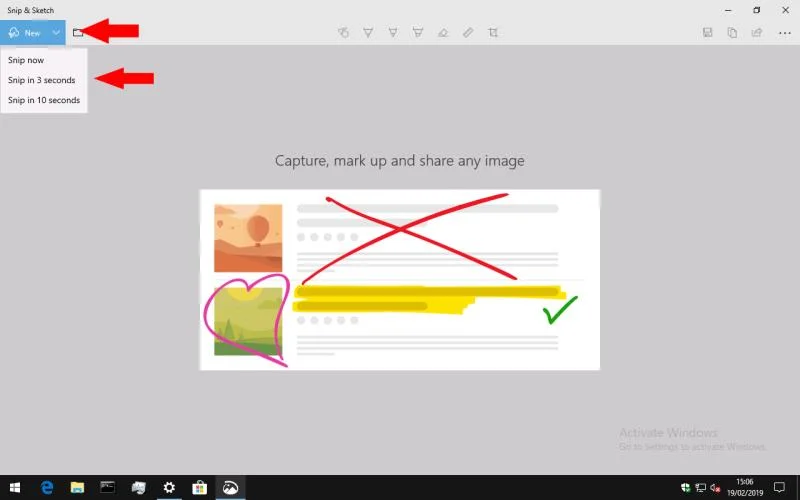
Task: Open Settings gear in the taskbar
Action: (169, 488)
